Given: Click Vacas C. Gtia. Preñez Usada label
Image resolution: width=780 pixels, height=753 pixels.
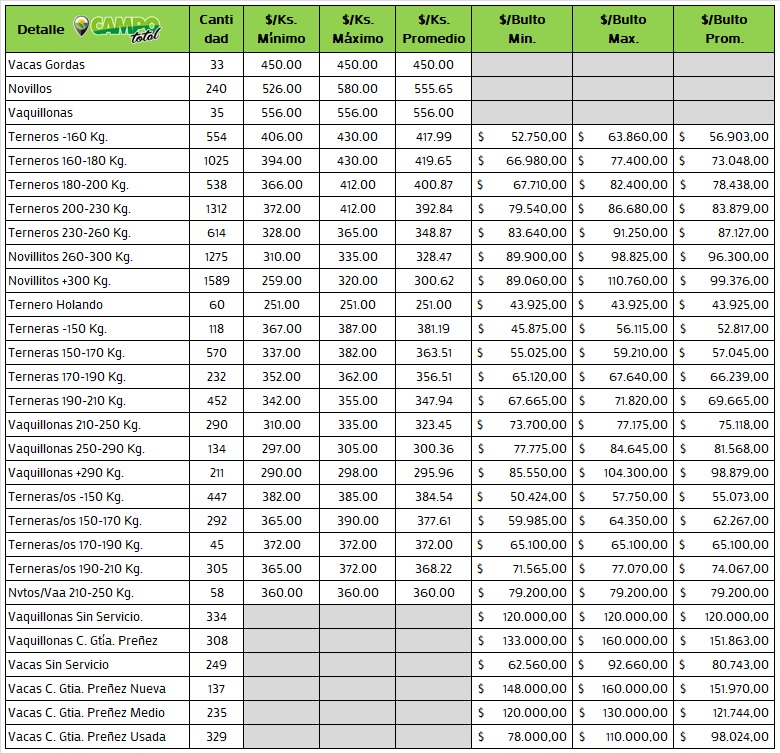Looking at the screenshot, I should click(87, 737).
